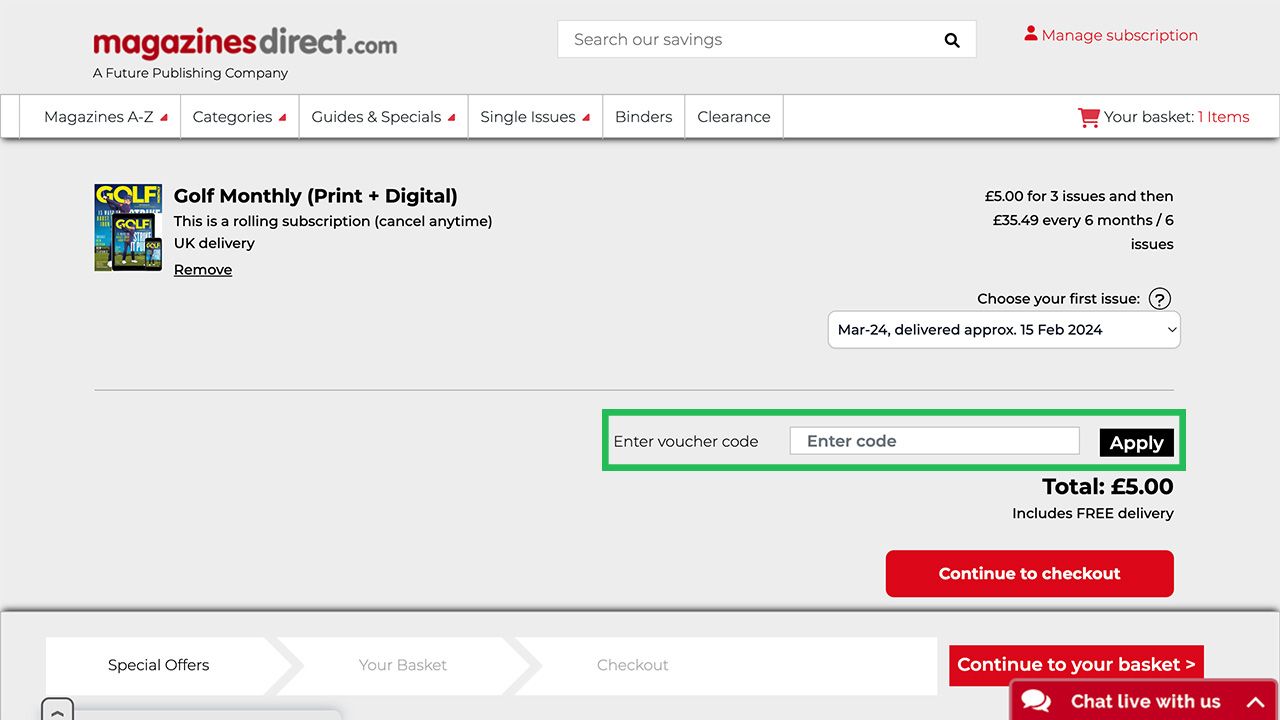
Task: Click the small collapse tab at the bottom left
Action: pos(57,710)
